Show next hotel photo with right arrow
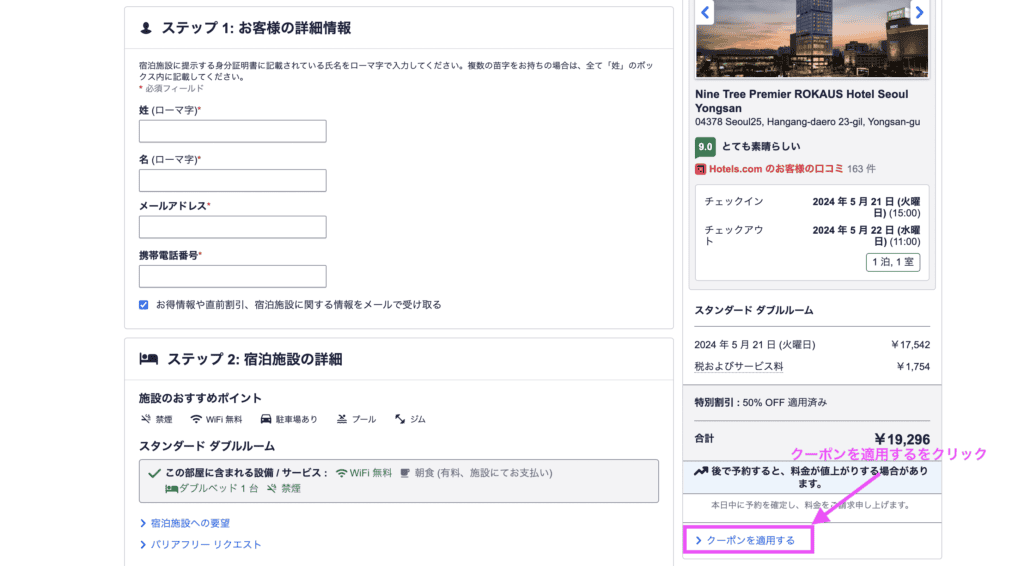Screen dimensions: 1024x566 (920, 12)
